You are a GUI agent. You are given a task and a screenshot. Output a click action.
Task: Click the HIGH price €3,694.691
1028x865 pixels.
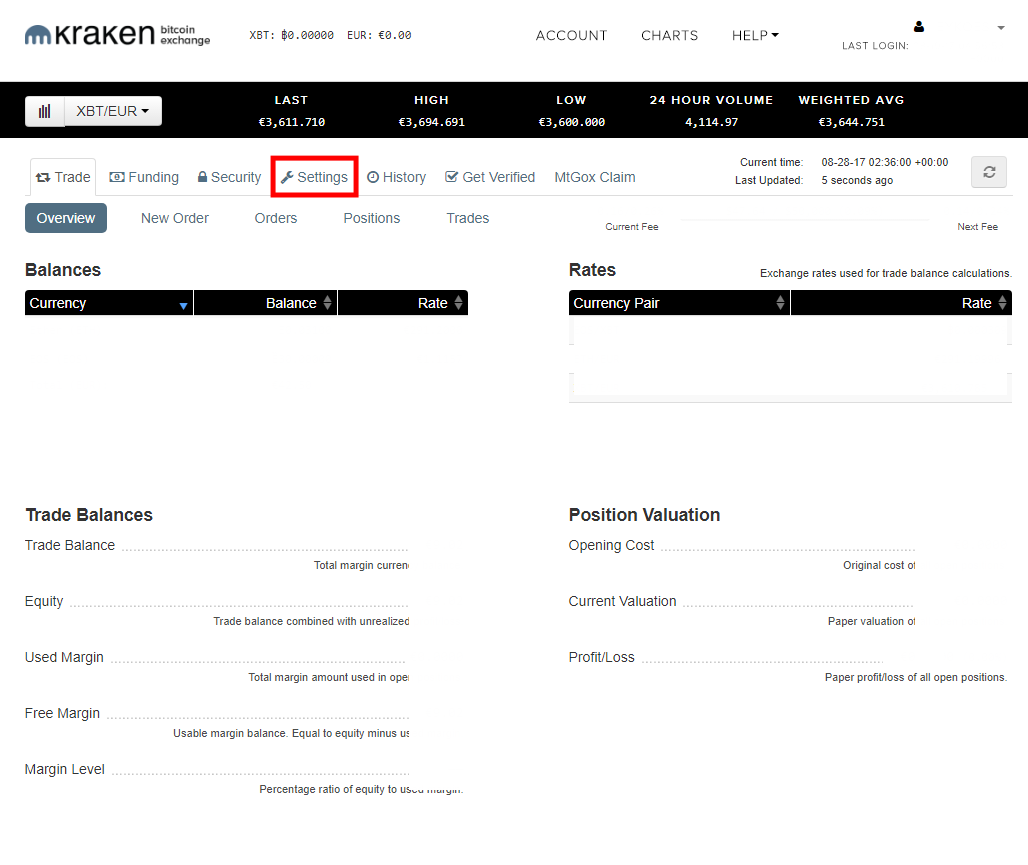(x=431, y=122)
